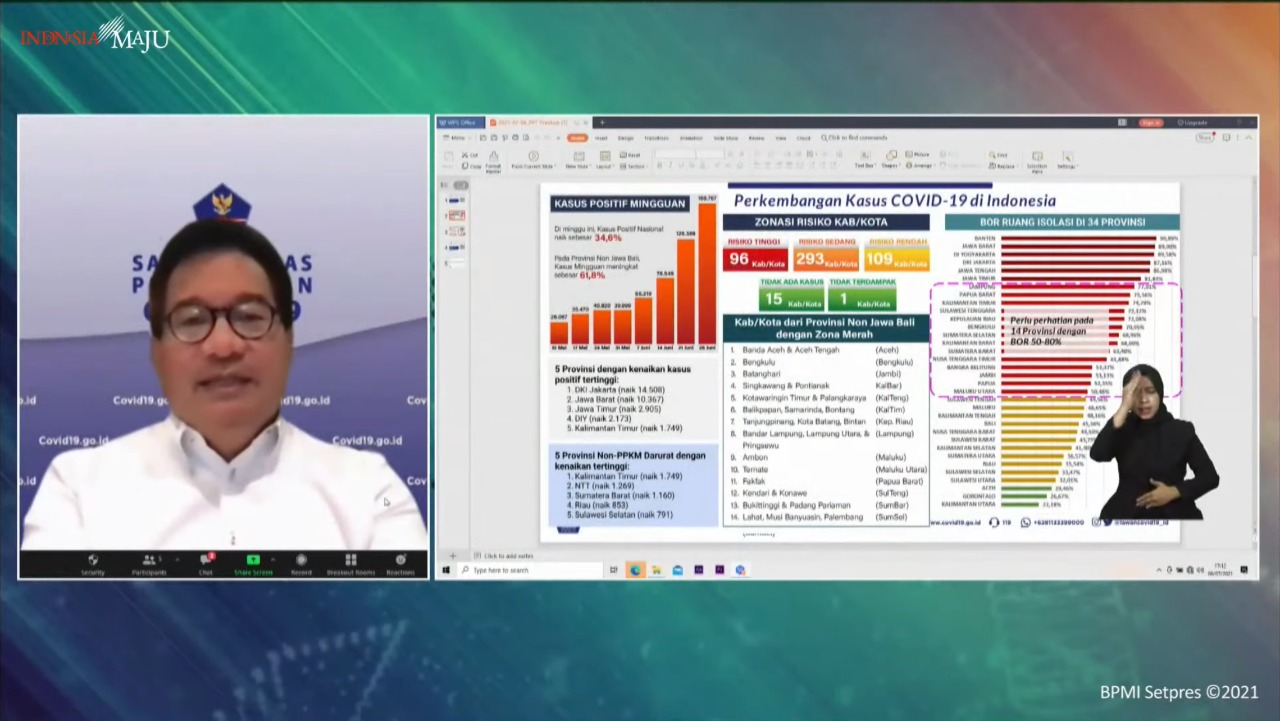The image size is (1280, 721).
Task: Select the Home ribbon tab
Action: pyautogui.click(x=577, y=138)
